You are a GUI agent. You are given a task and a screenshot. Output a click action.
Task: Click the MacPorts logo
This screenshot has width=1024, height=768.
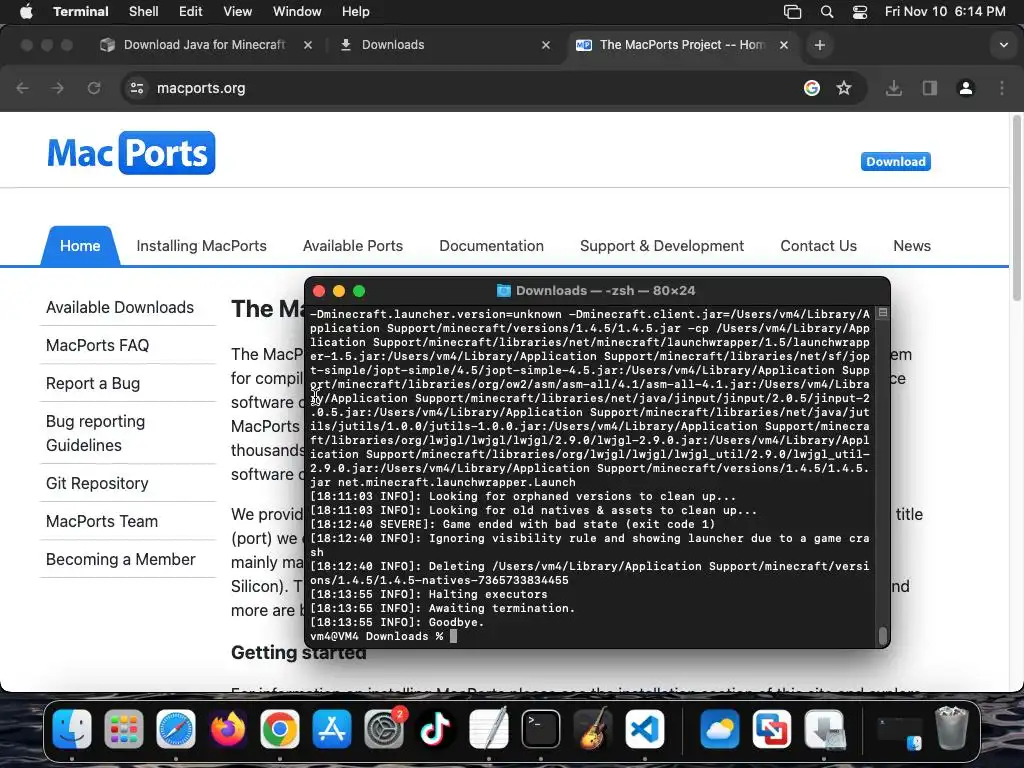[x=131, y=153]
